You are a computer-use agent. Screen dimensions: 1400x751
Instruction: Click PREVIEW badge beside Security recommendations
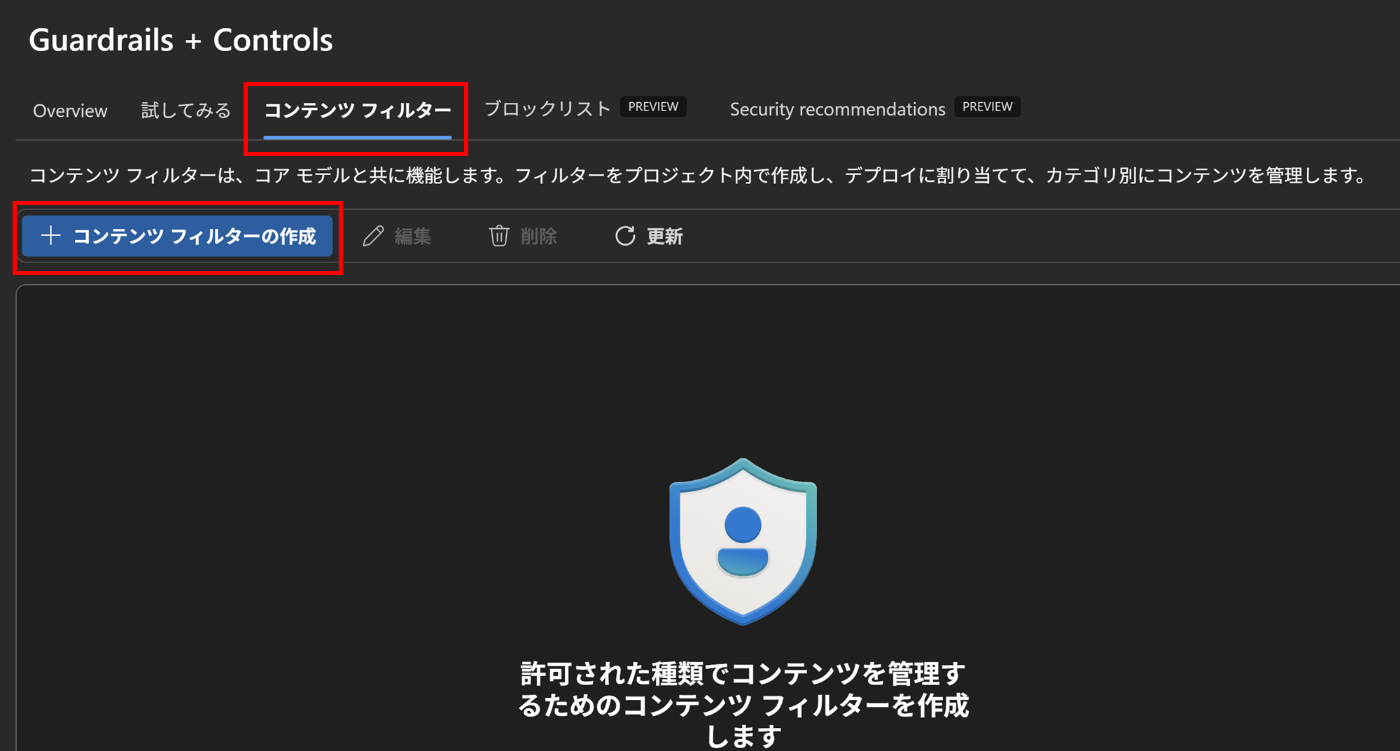(987, 107)
